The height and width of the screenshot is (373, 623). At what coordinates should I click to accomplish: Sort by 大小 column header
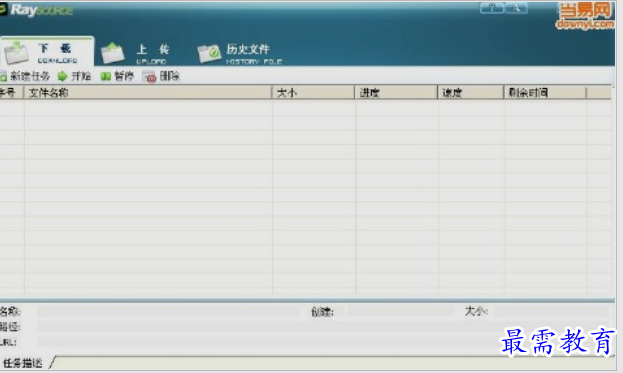pos(313,93)
